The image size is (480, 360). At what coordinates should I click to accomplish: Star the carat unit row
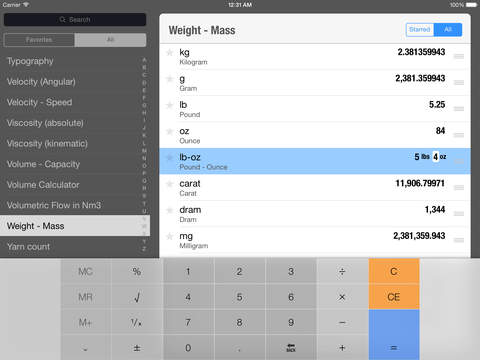170,184
